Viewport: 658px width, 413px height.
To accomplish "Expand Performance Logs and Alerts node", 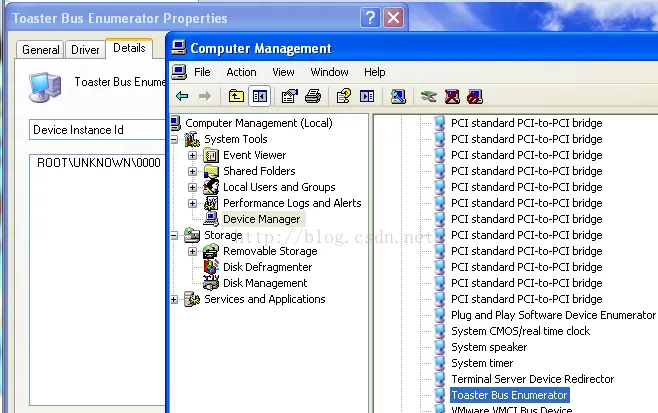I will click(x=193, y=203).
